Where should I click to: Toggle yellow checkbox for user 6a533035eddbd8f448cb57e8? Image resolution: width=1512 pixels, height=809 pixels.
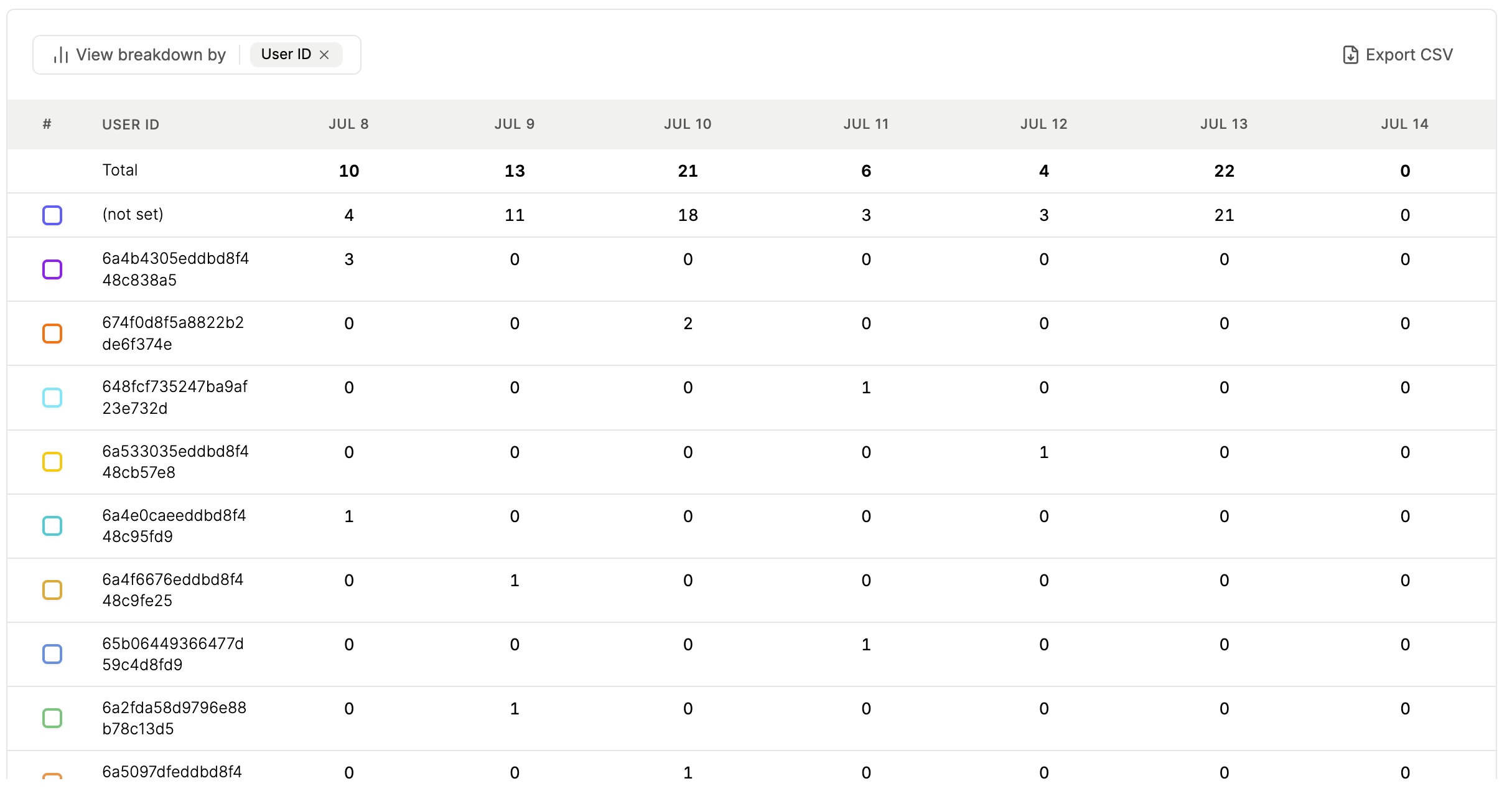point(52,462)
